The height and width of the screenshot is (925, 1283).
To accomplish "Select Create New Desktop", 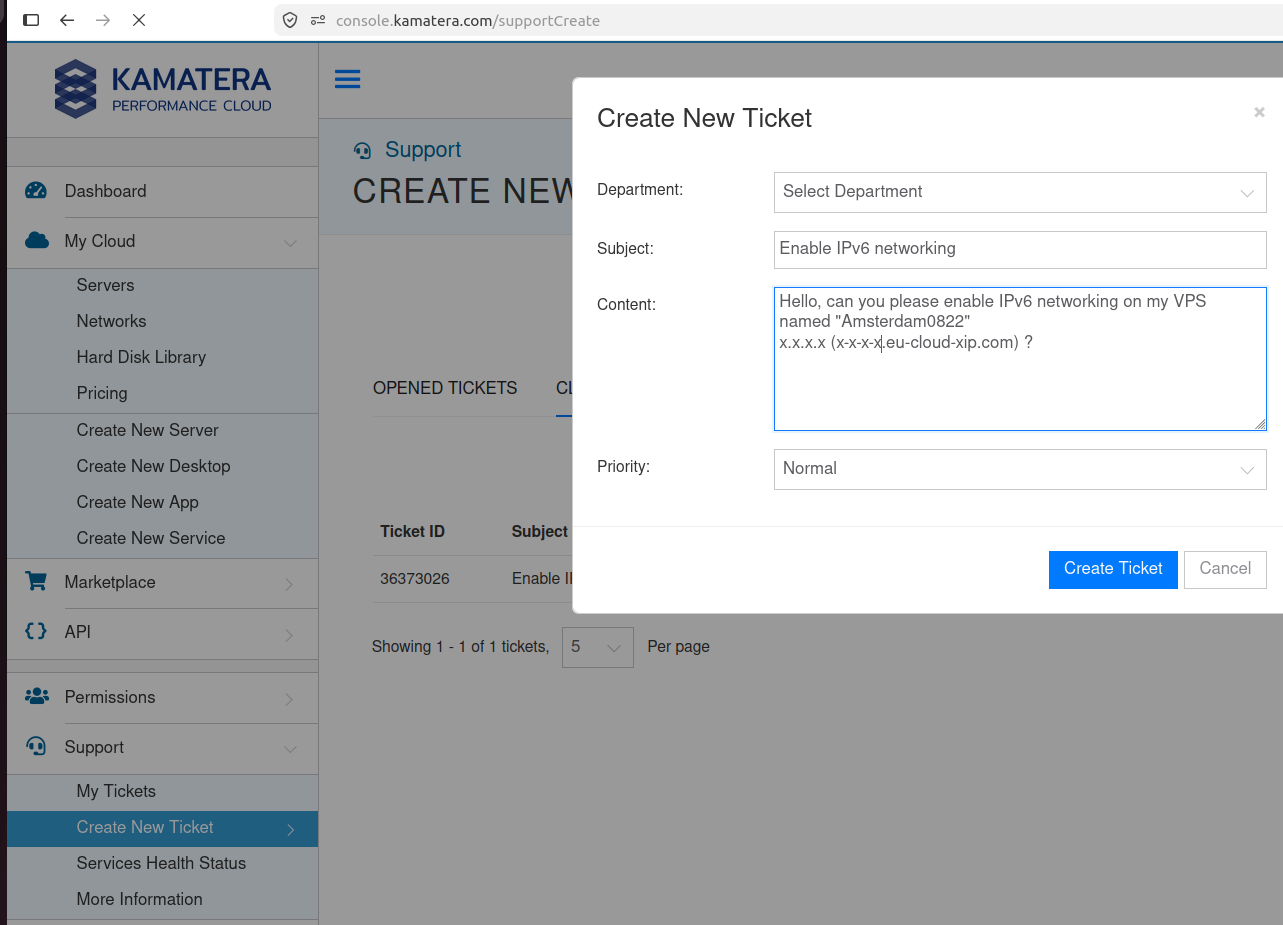I will [153, 466].
